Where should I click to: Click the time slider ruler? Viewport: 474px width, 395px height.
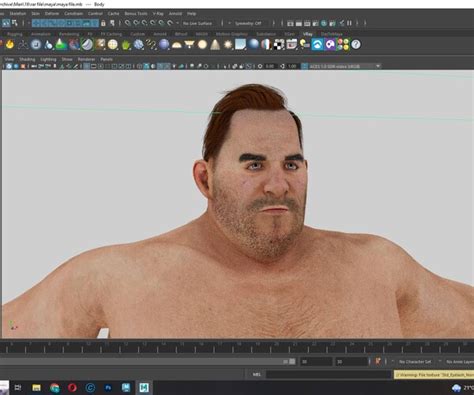(x=237, y=347)
